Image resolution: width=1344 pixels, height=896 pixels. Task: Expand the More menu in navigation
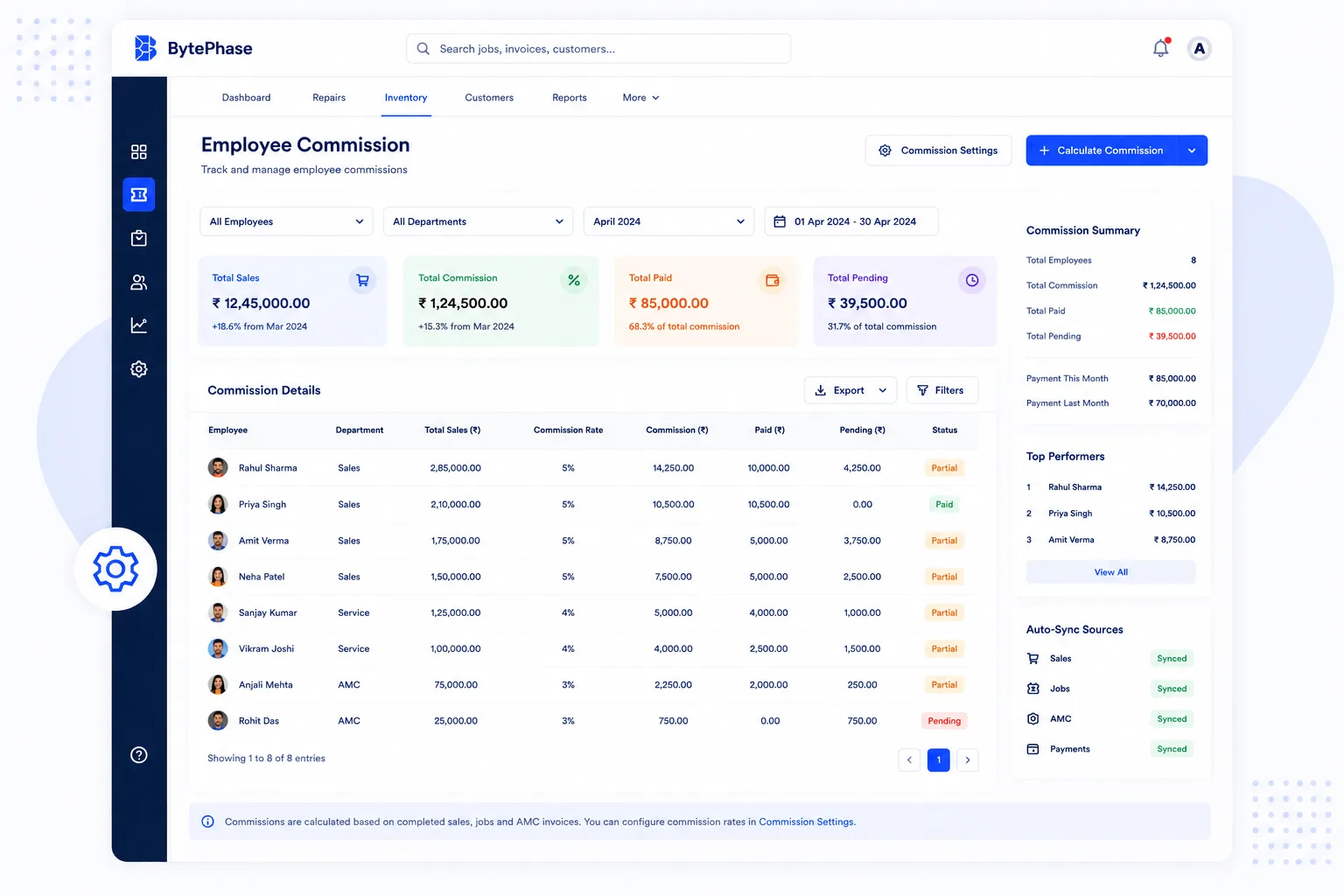pyautogui.click(x=641, y=98)
